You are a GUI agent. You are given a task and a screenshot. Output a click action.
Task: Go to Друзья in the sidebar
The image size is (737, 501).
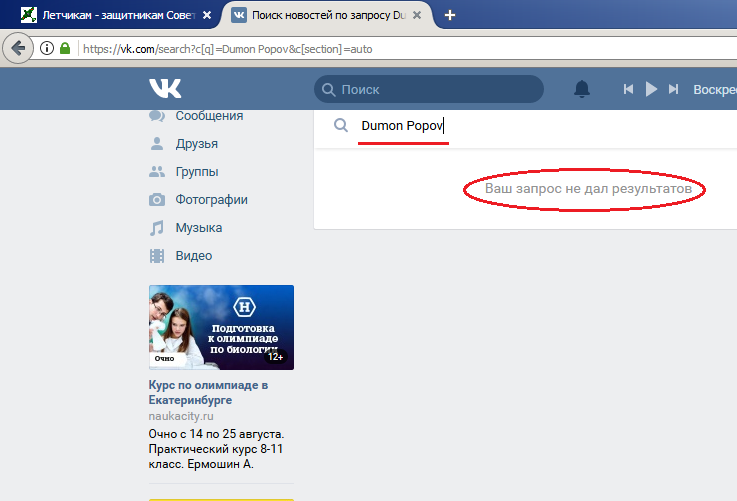(196, 144)
